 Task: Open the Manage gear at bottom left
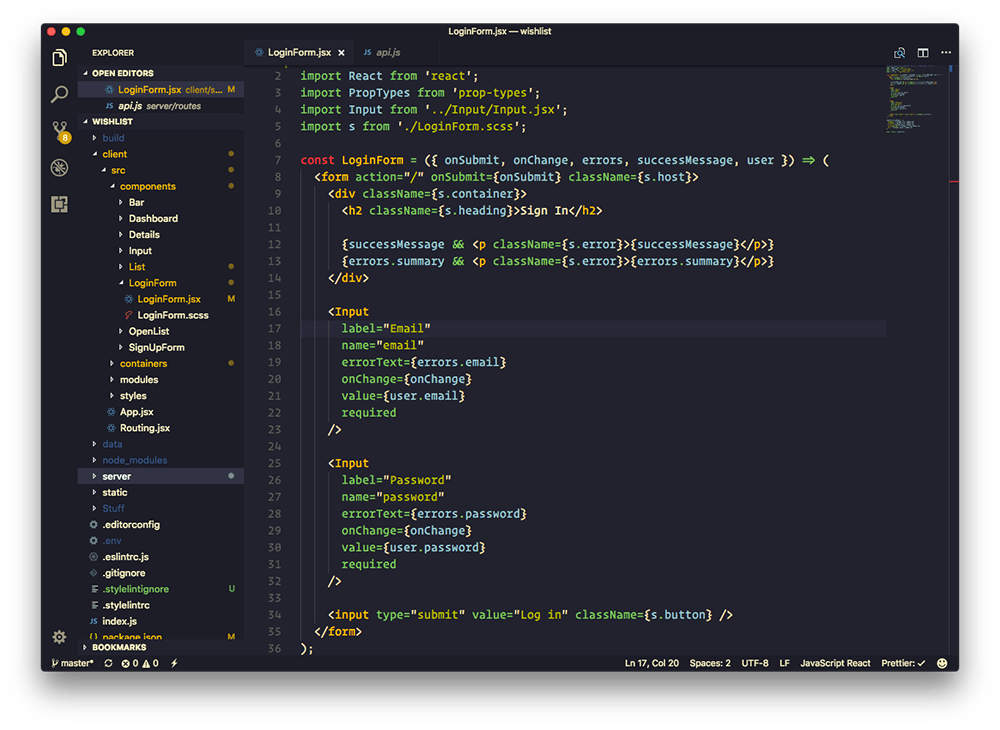click(x=59, y=636)
